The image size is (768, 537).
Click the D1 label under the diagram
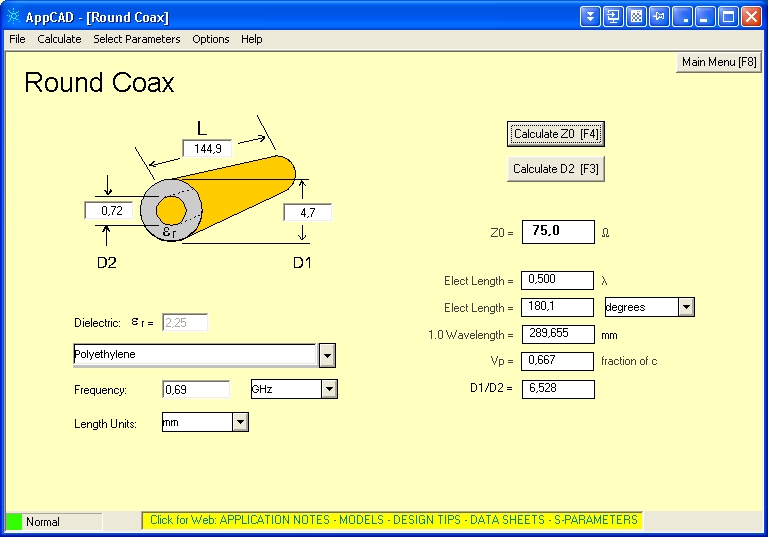(x=302, y=263)
